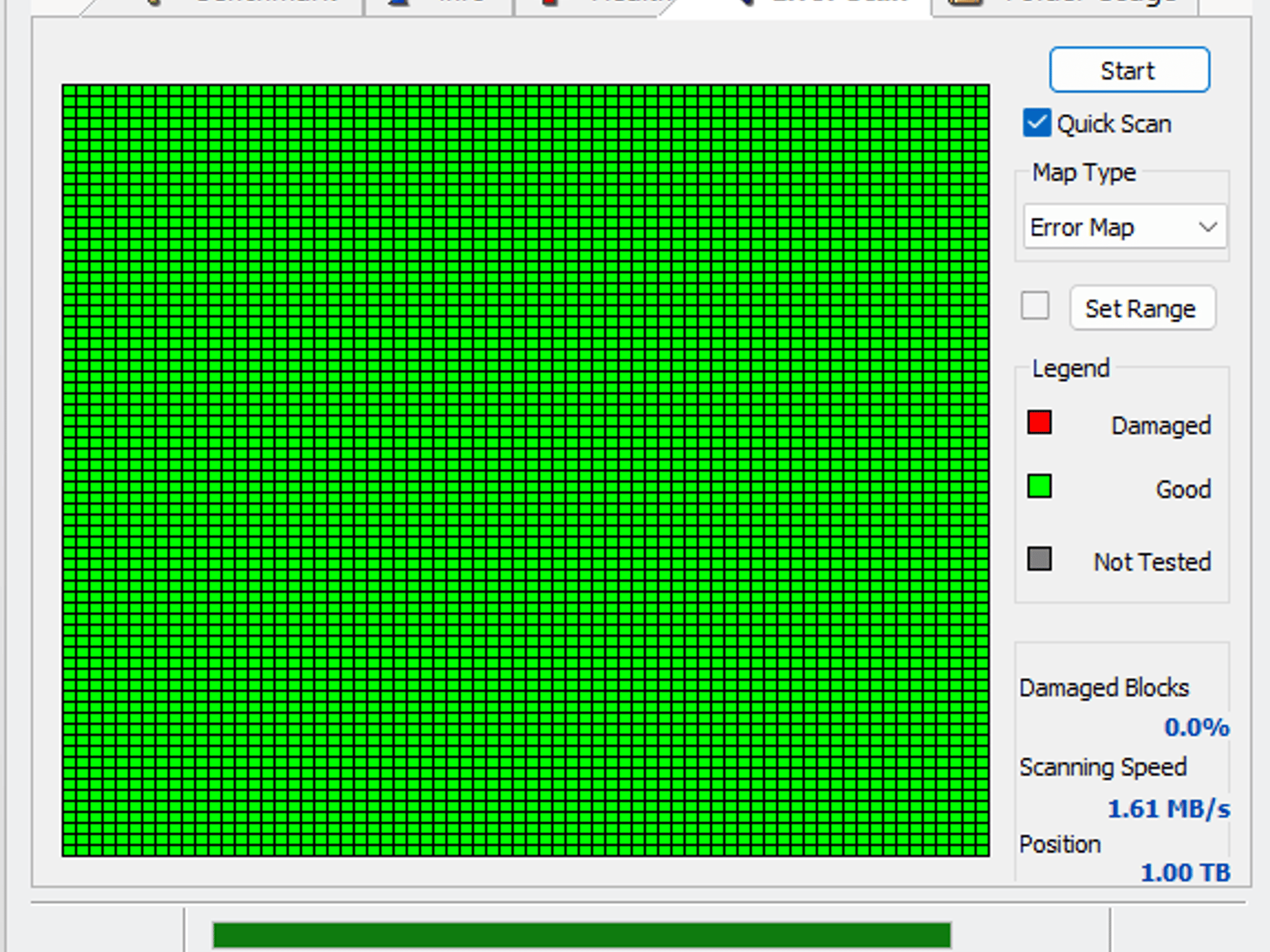
Task: Click the '0.0%' damaged blocks value
Action: click(1196, 727)
